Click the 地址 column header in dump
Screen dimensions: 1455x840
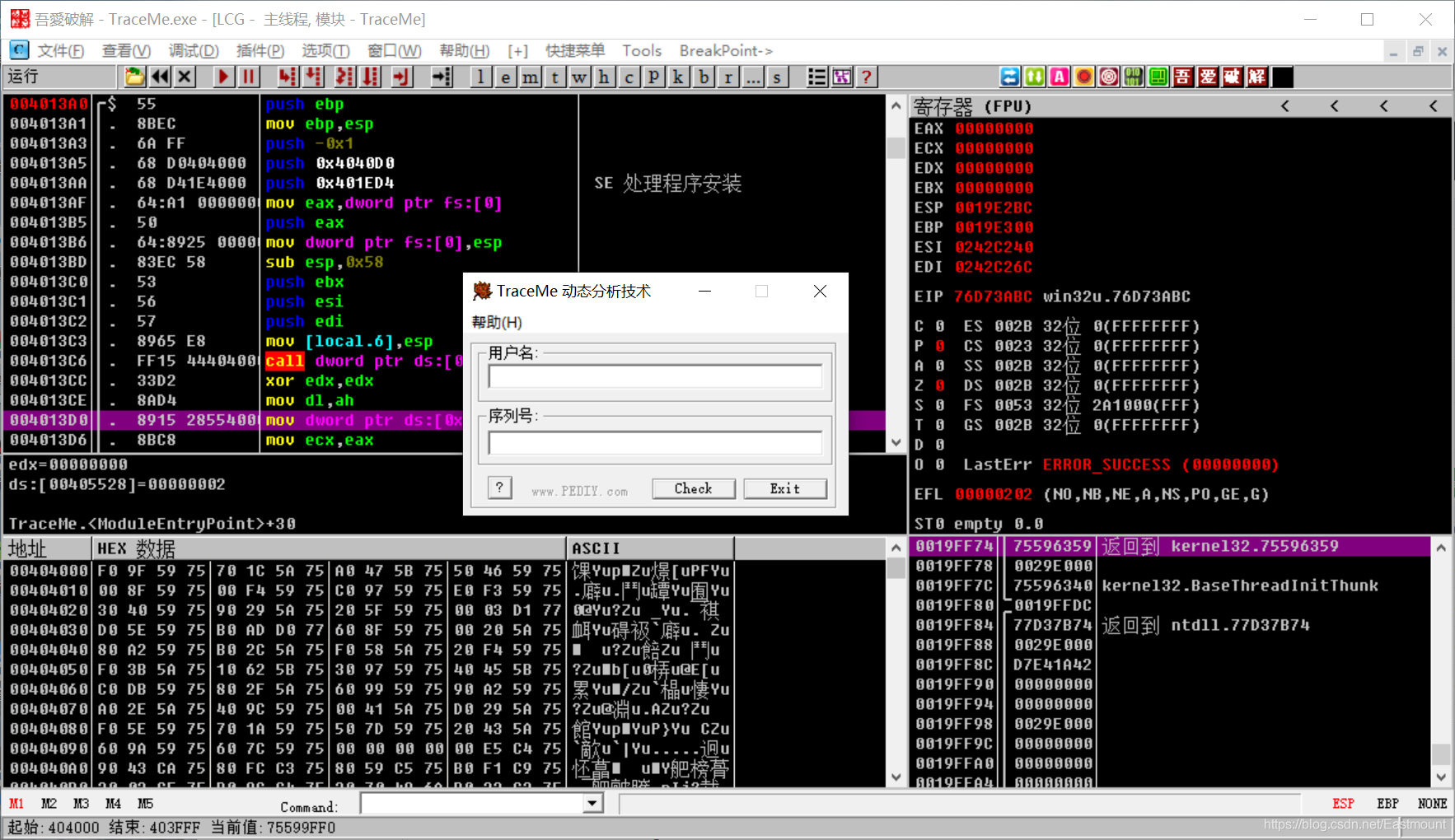click(x=48, y=548)
